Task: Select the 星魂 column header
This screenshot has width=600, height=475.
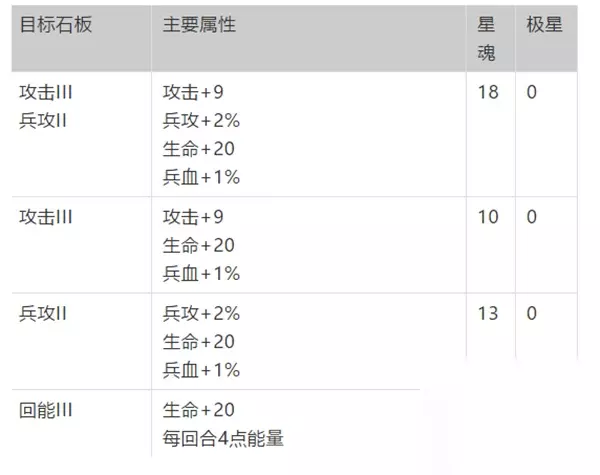Action: point(486,38)
